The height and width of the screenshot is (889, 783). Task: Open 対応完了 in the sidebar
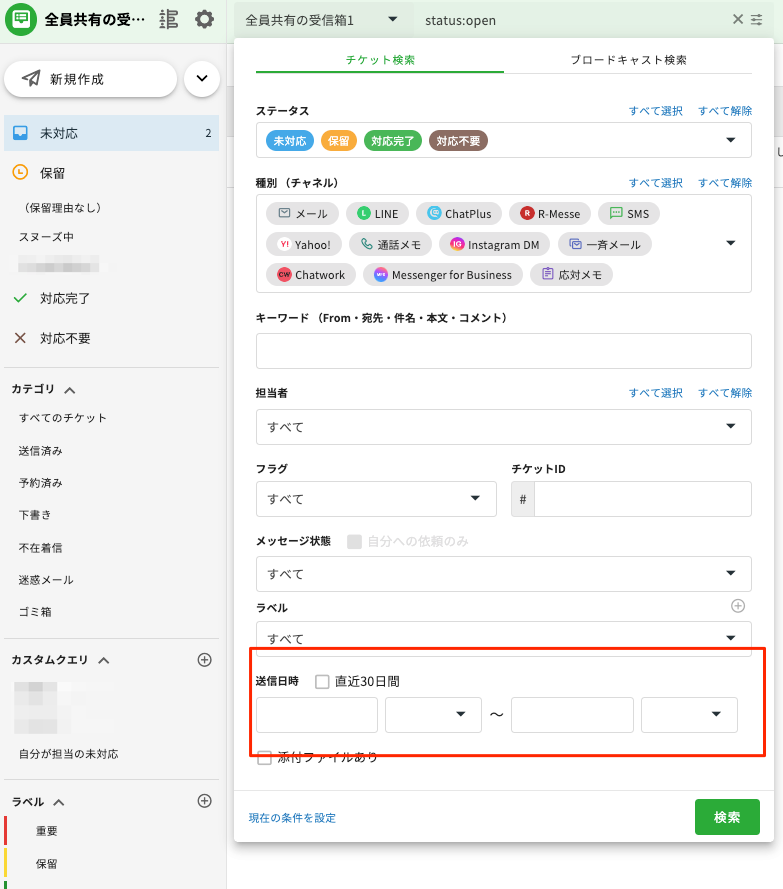(x=65, y=298)
